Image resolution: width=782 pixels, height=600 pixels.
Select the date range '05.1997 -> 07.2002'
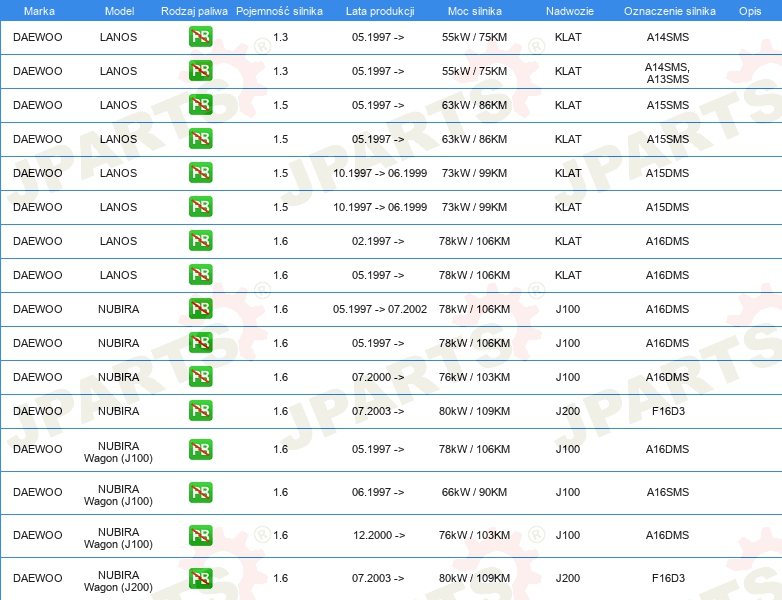[x=380, y=309]
